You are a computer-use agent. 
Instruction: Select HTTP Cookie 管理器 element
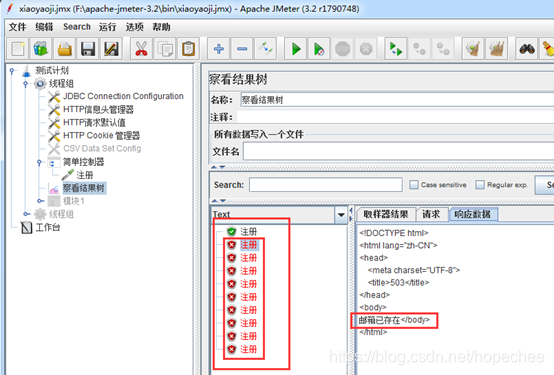pyautogui.click(x=101, y=136)
